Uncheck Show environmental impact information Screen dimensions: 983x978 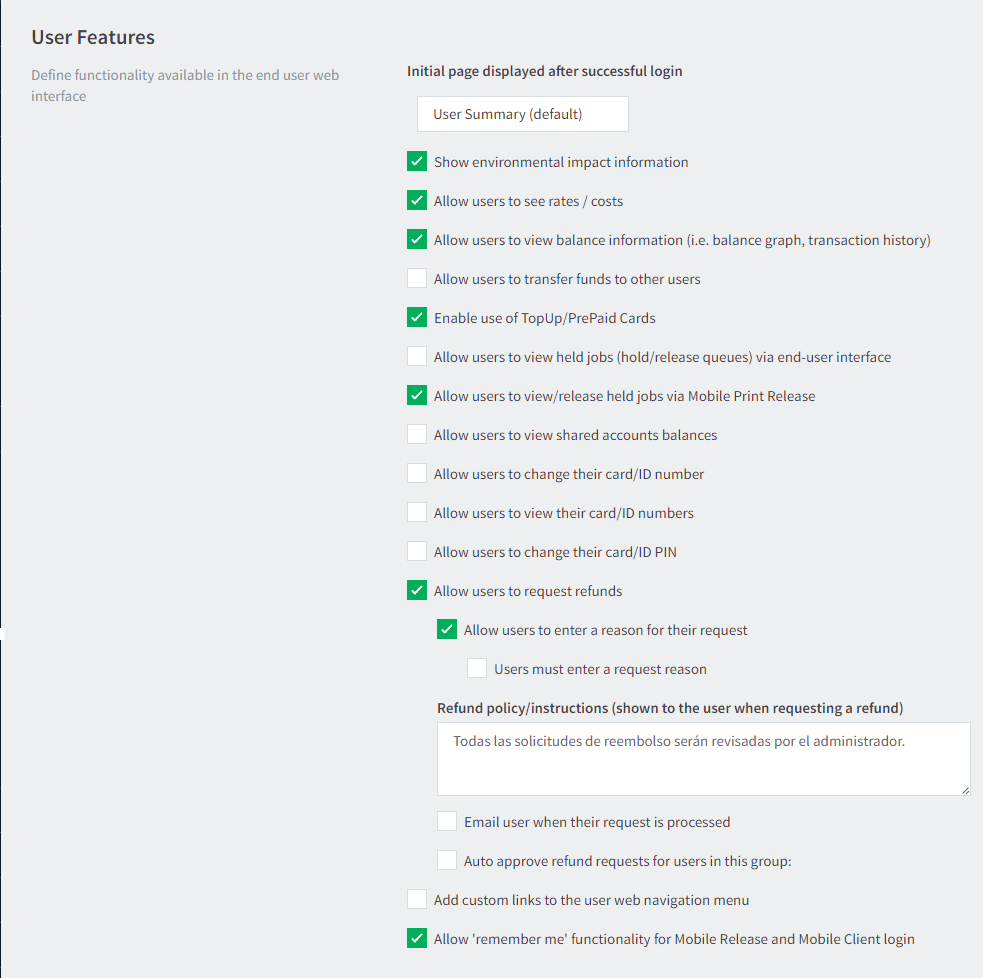(x=417, y=161)
